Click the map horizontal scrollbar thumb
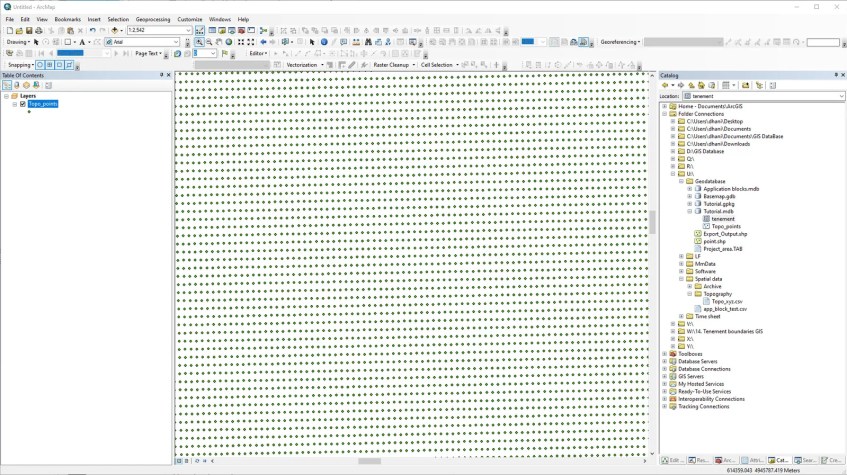 [369, 461]
